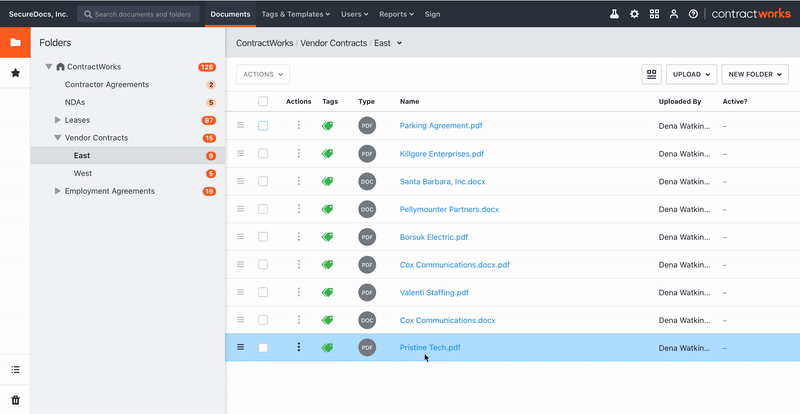Grab drag handle of Pristine Tech.pdf row
The width and height of the screenshot is (800, 414).
point(240,347)
